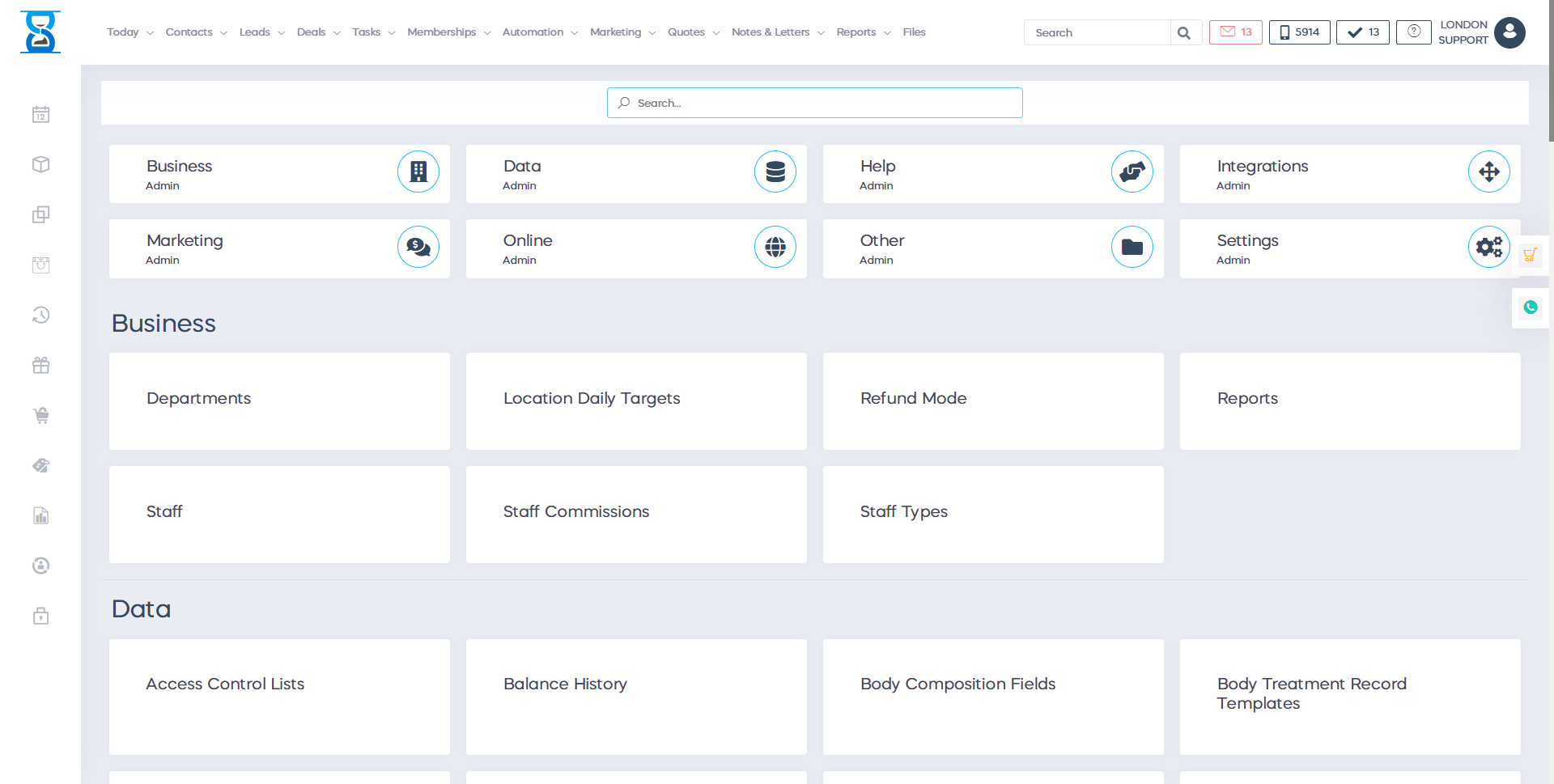The height and width of the screenshot is (784, 1554).
Task: Expand the Contacts dropdown menu
Action: click(x=196, y=32)
